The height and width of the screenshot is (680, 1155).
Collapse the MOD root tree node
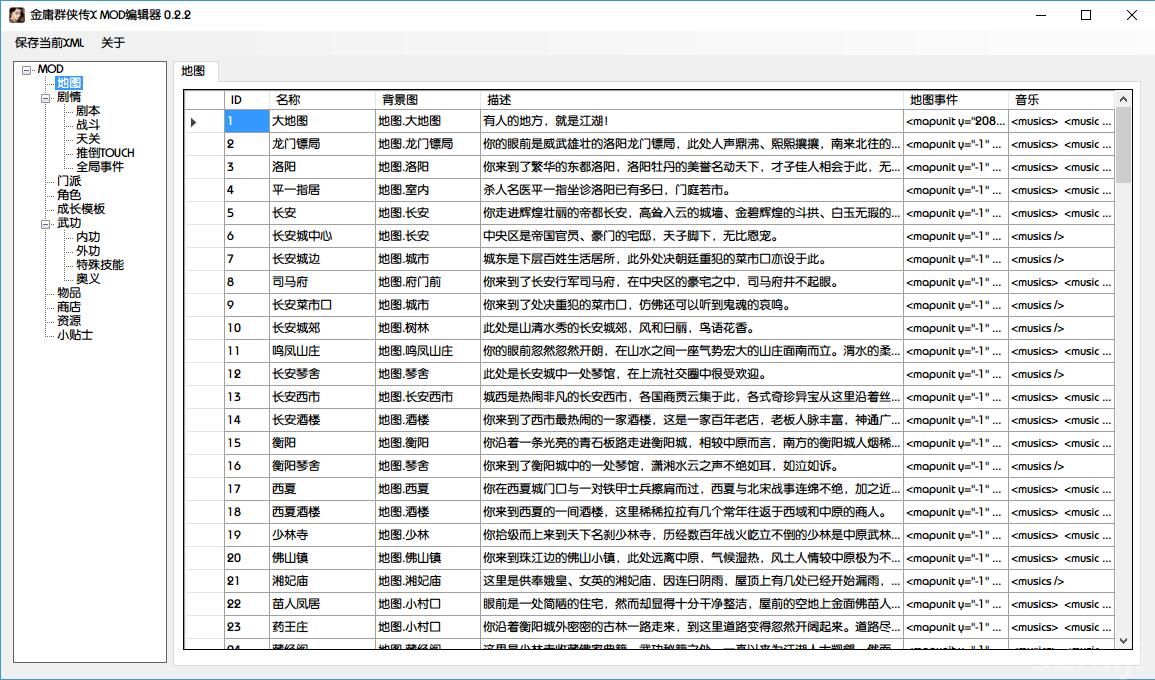click(x=26, y=70)
